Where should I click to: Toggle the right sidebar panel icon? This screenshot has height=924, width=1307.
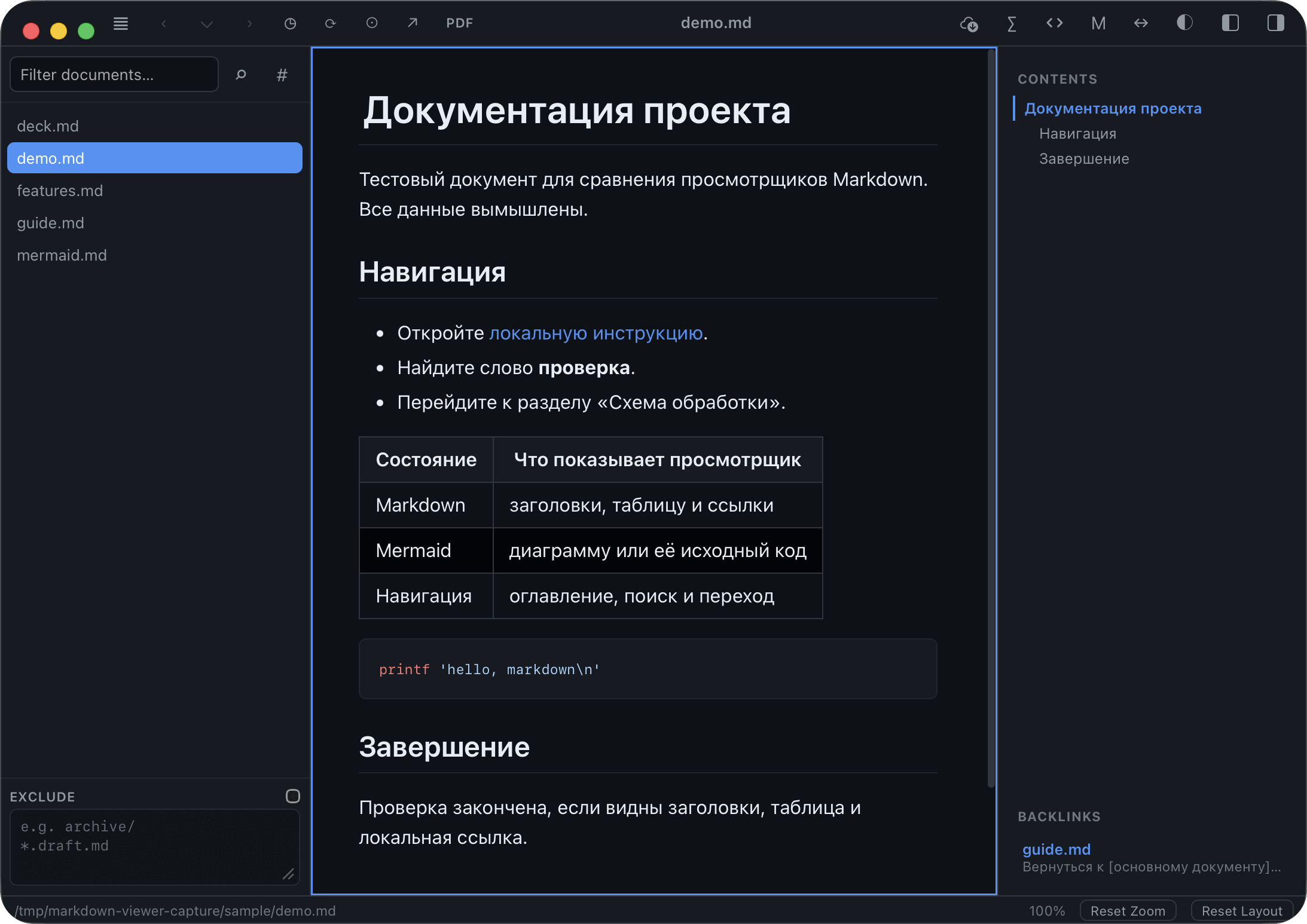1275,23
